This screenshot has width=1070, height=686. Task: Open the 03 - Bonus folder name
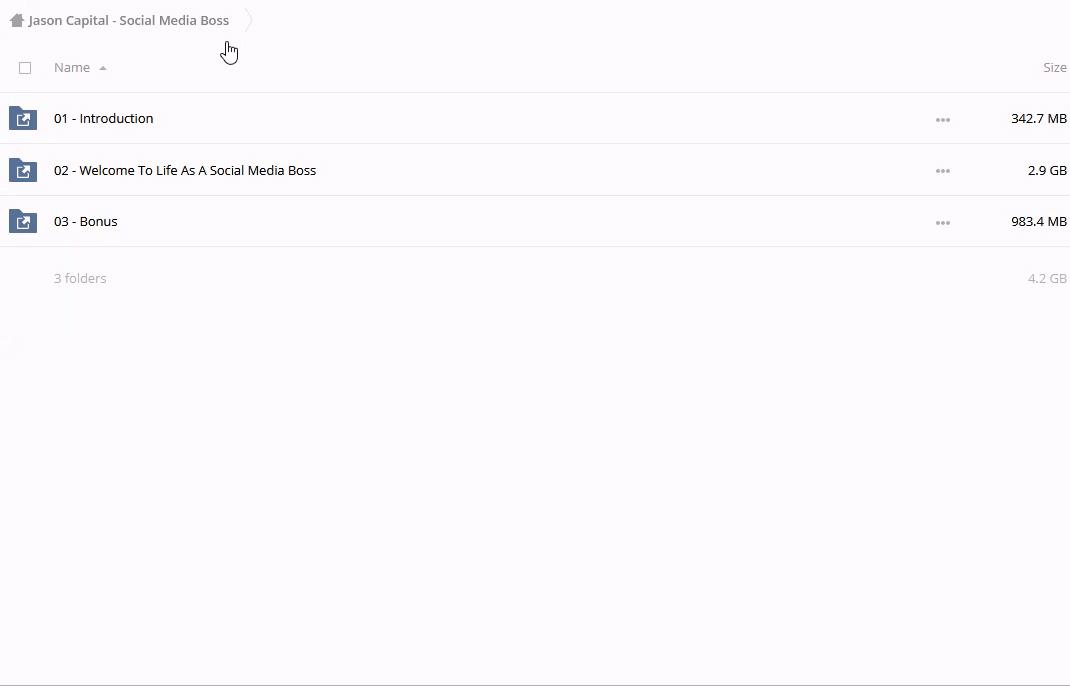tap(86, 222)
